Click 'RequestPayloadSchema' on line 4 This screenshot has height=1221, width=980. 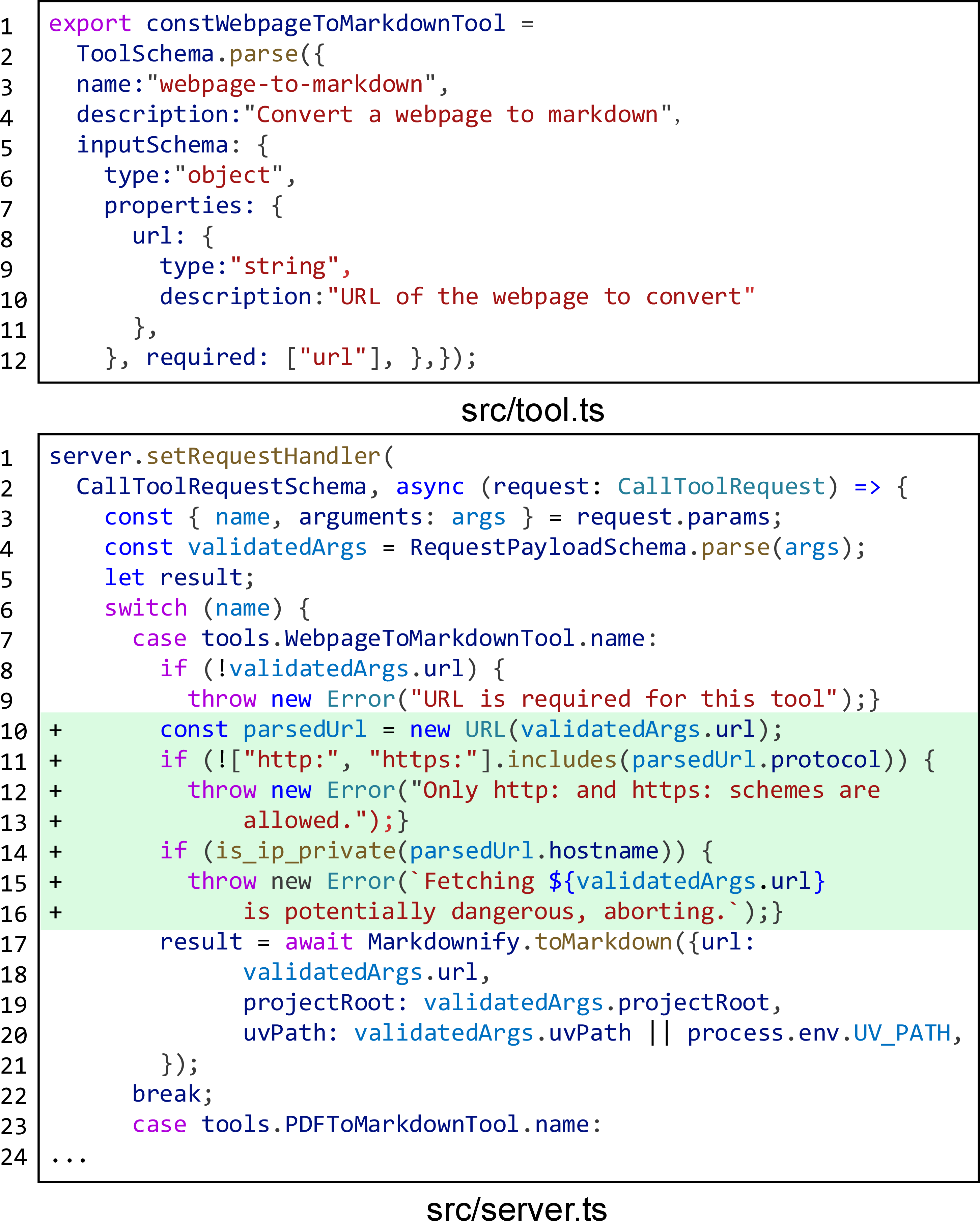(548, 548)
